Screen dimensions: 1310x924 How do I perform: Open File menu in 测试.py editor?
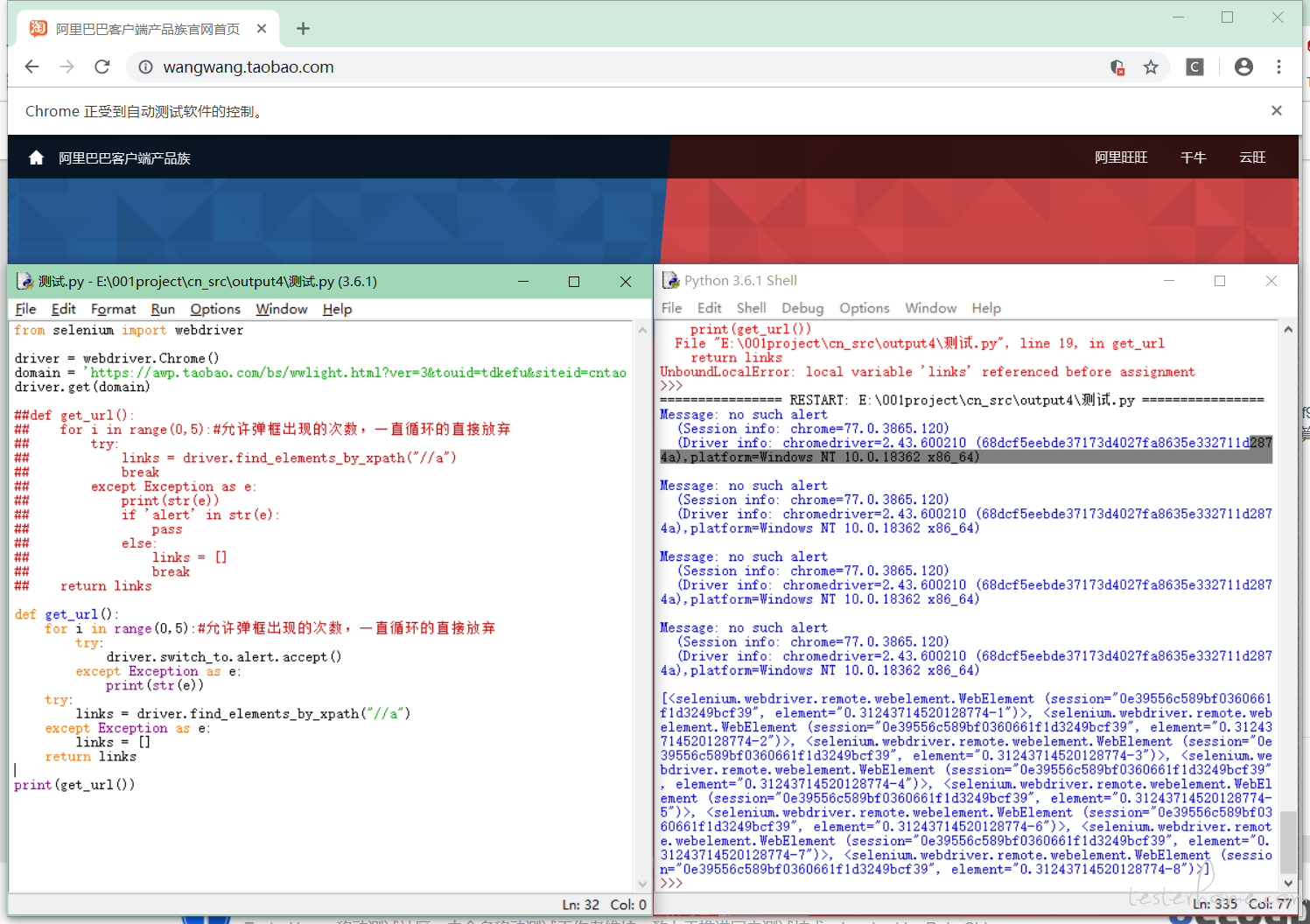pos(25,309)
